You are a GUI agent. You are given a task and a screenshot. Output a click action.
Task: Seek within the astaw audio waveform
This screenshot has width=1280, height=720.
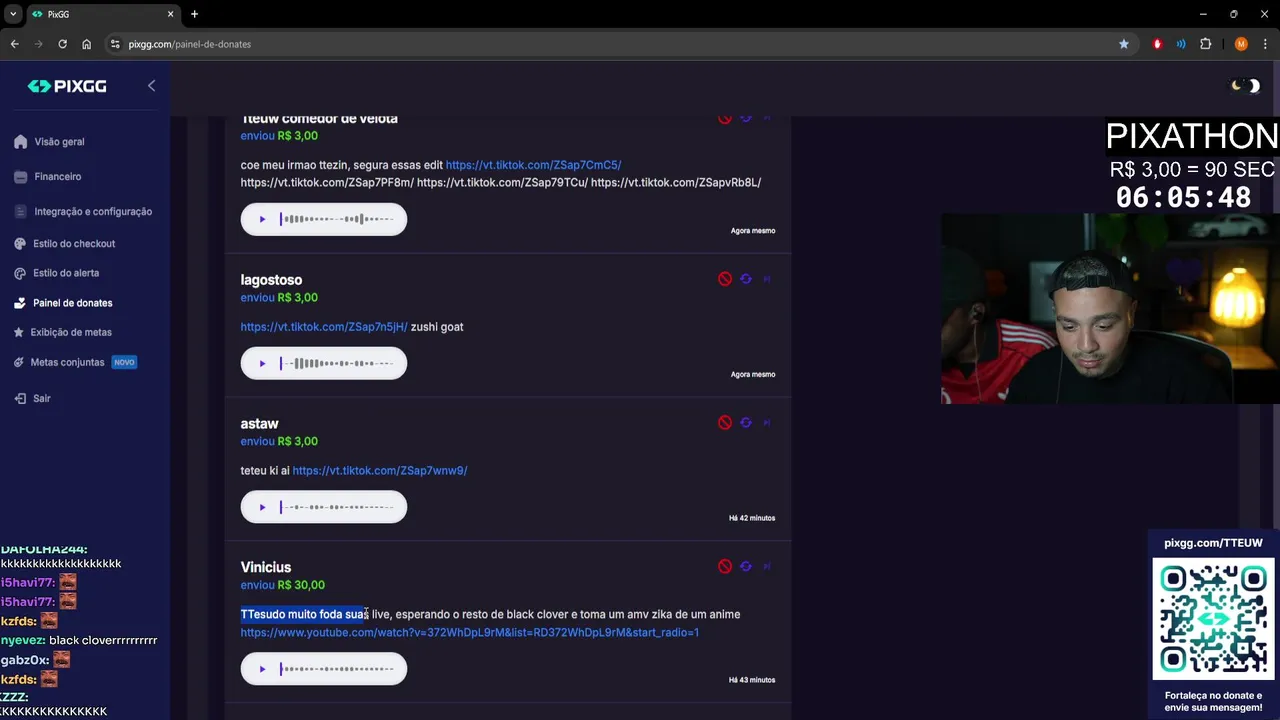(x=337, y=507)
